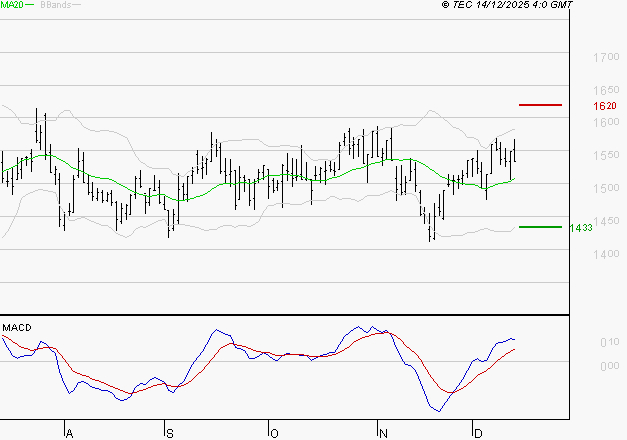
Task: Click the green support line marker
Action: [540, 227]
